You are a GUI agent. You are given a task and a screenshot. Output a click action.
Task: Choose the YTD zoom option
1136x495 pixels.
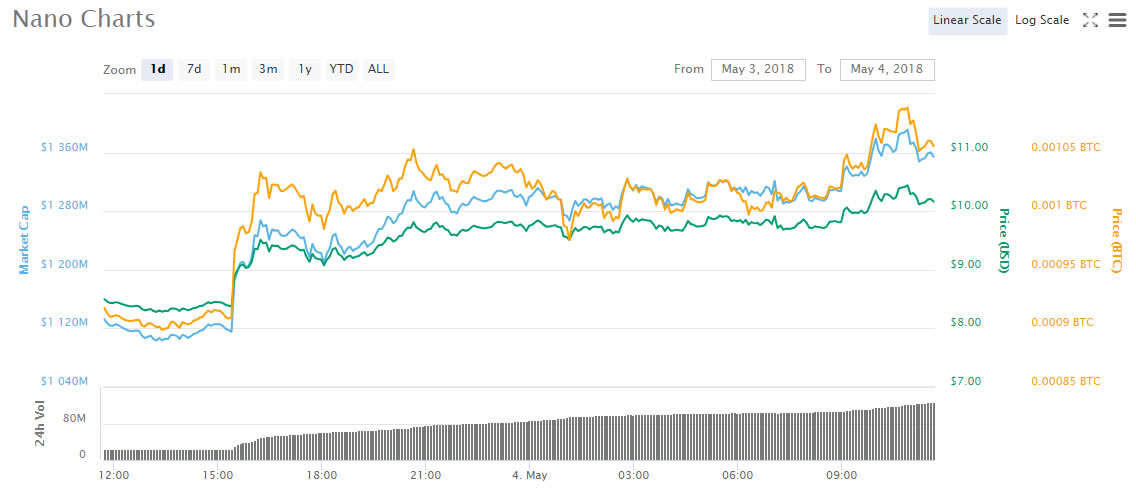[x=341, y=69]
